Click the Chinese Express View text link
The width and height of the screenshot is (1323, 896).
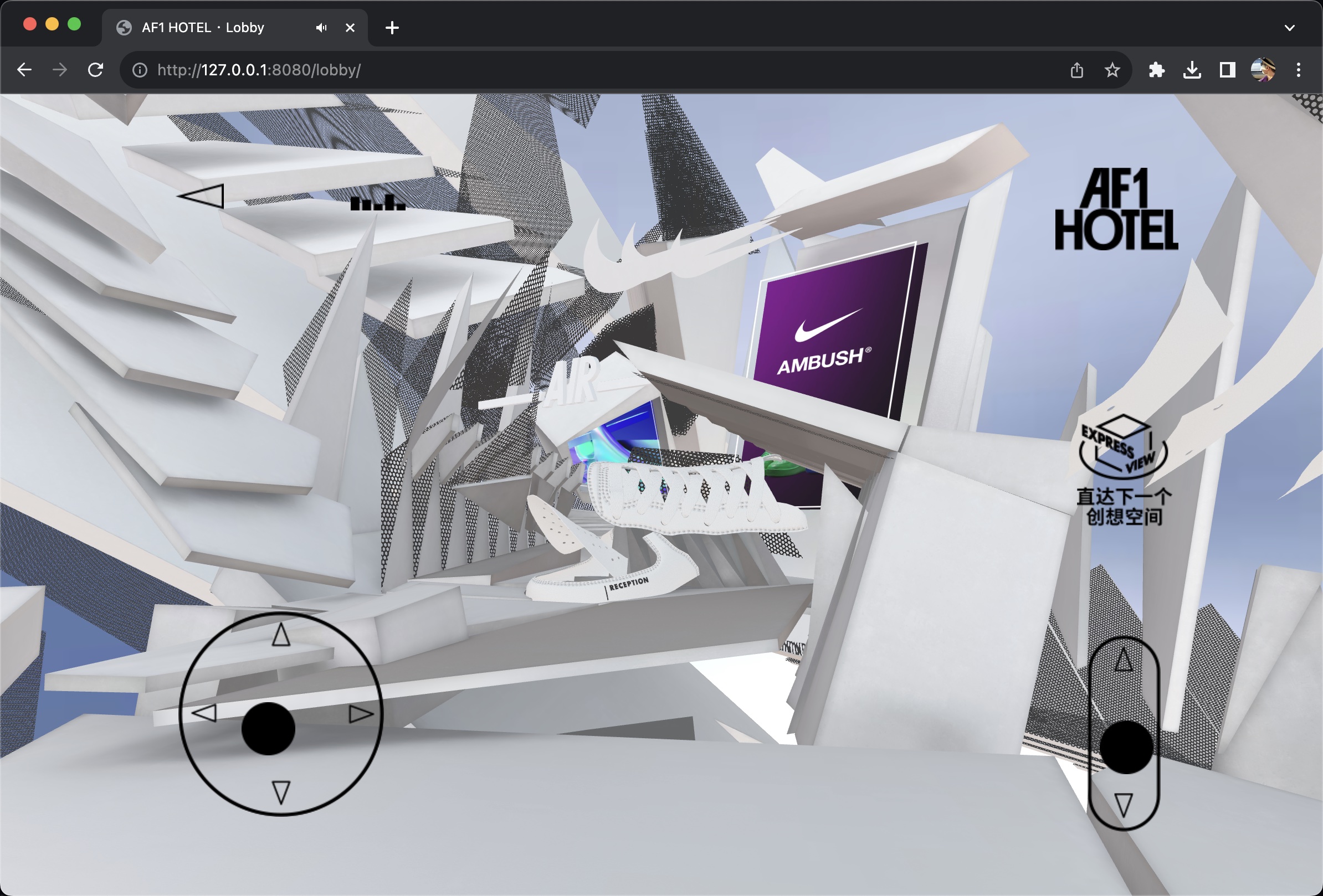tap(1124, 507)
